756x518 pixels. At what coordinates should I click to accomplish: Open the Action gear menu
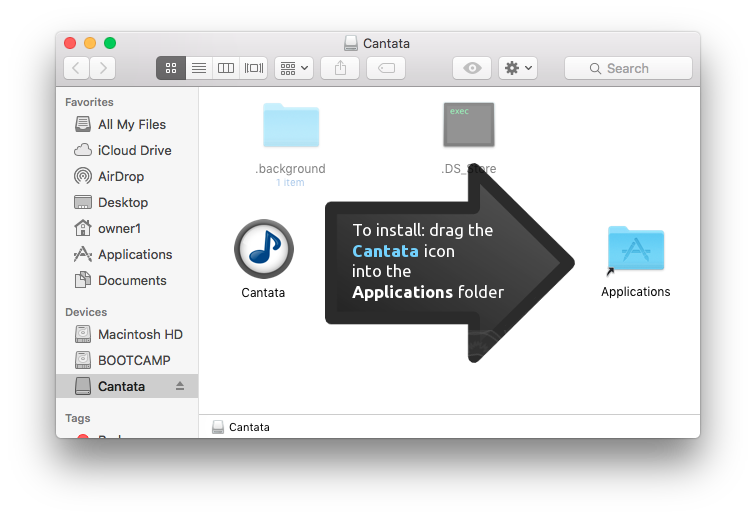point(518,68)
